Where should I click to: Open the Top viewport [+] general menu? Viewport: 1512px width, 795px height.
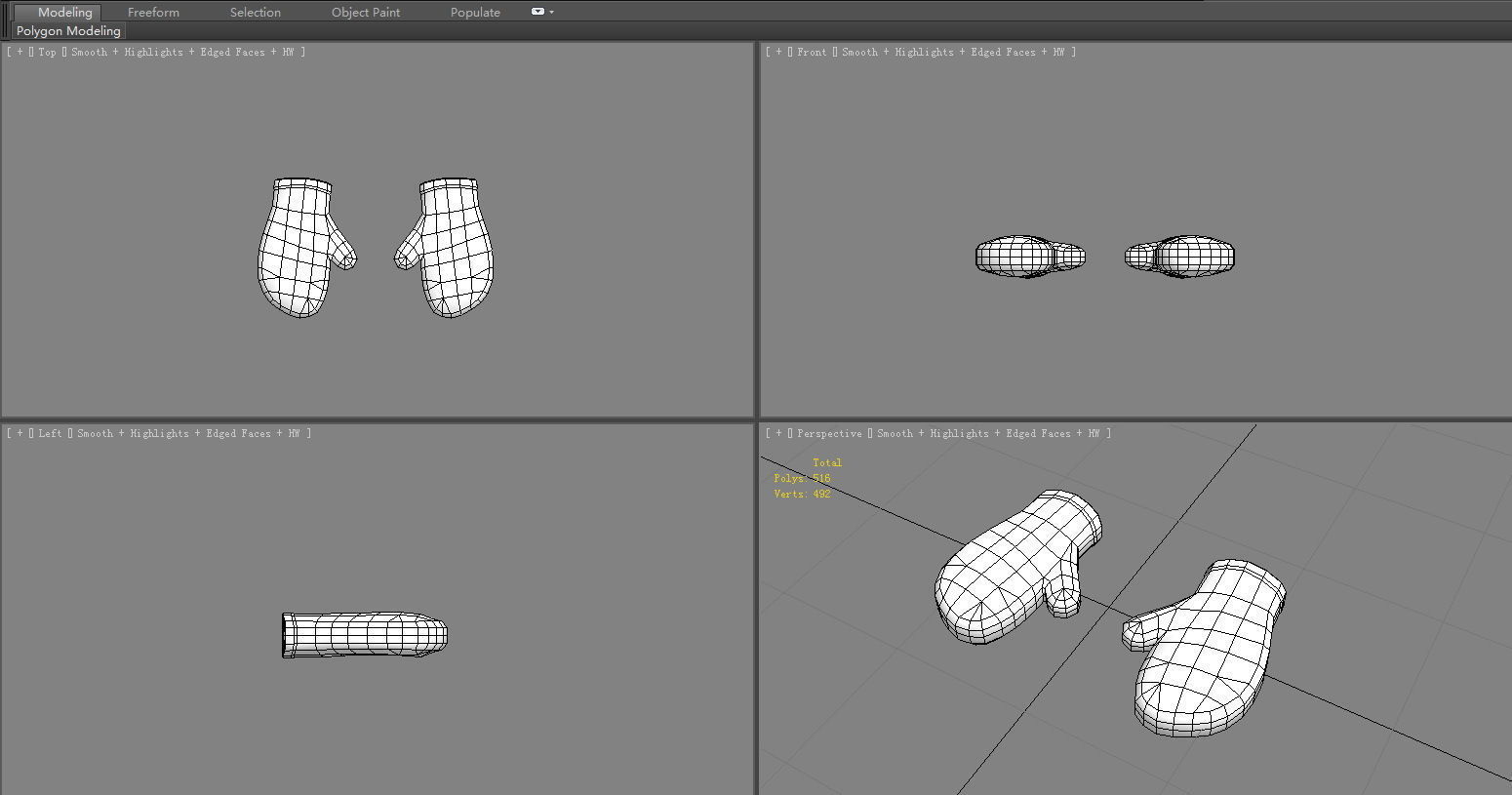click(x=20, y=52)
